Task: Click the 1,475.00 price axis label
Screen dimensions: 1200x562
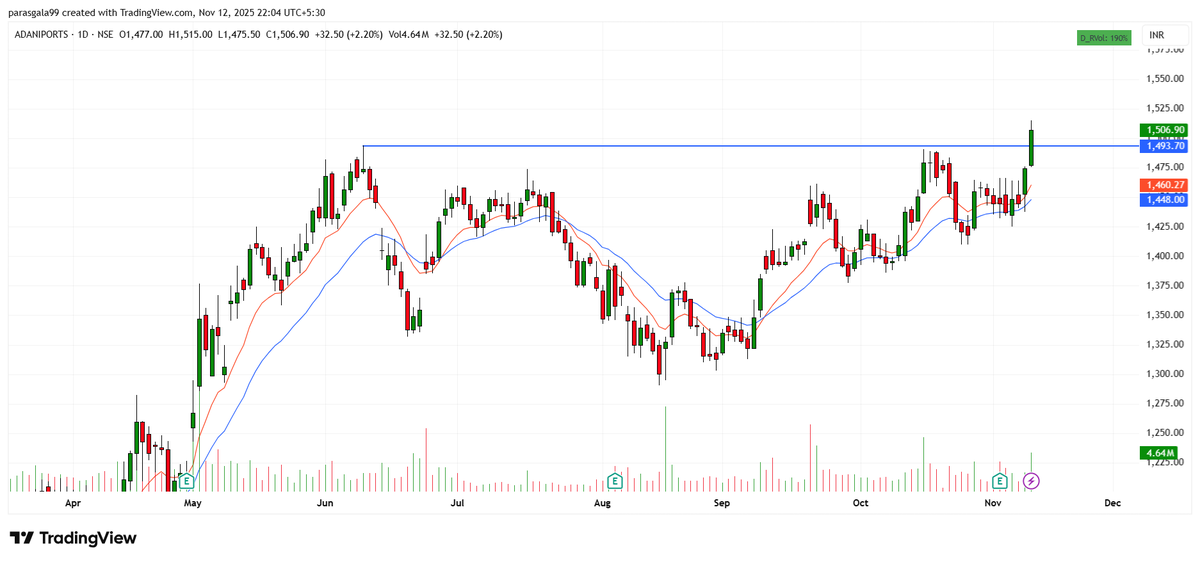Action: coord(1166,167)
